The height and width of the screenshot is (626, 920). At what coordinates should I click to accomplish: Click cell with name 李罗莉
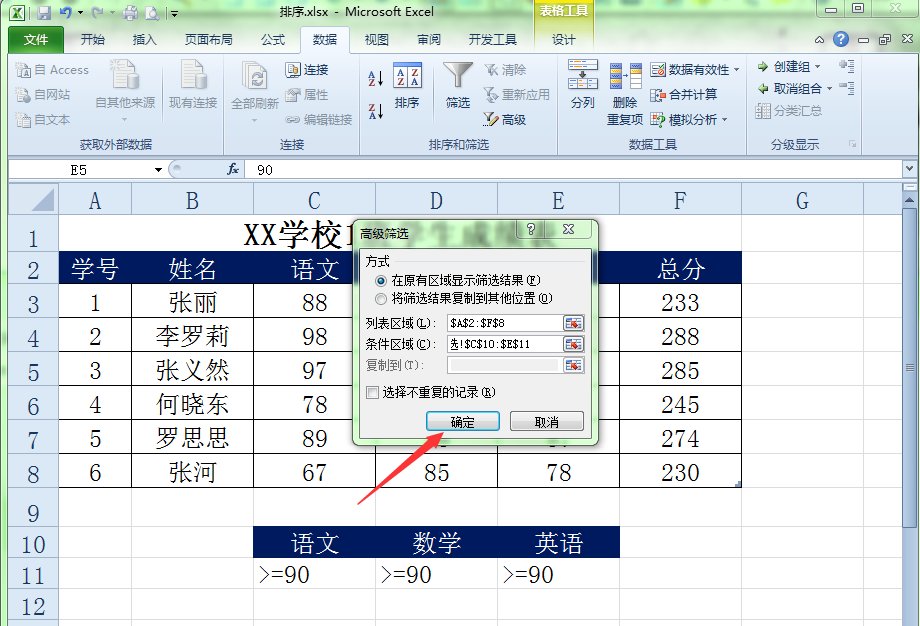tap(192, 336)
